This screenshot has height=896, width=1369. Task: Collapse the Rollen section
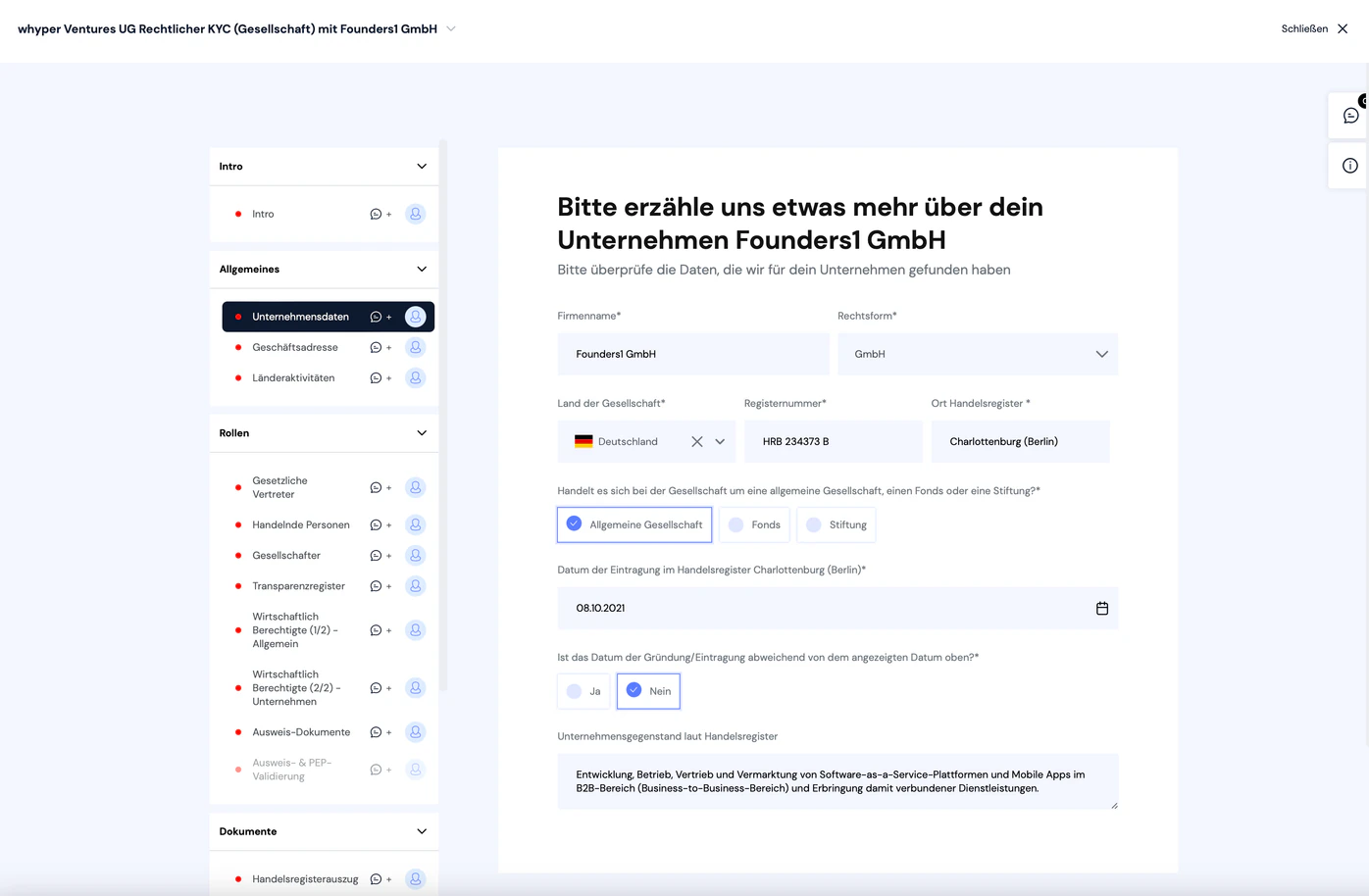pyautogui.click(x=422, y=433)
